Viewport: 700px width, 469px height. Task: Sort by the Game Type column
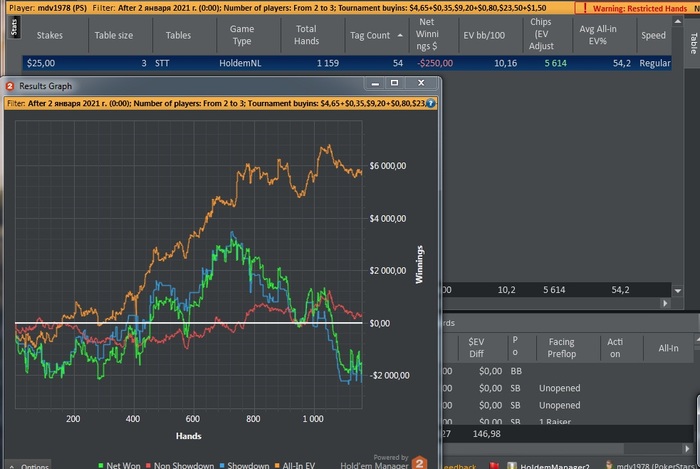pos(242,35)
